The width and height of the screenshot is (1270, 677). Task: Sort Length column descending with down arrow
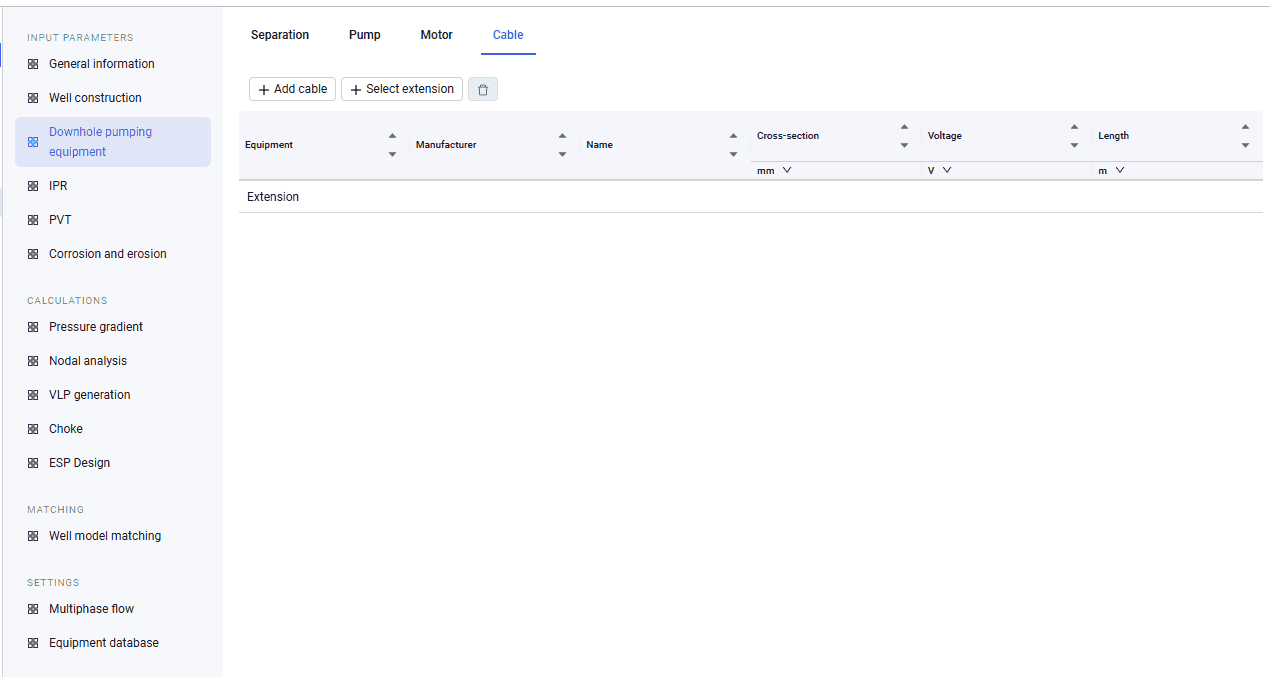pos(1245,145)
